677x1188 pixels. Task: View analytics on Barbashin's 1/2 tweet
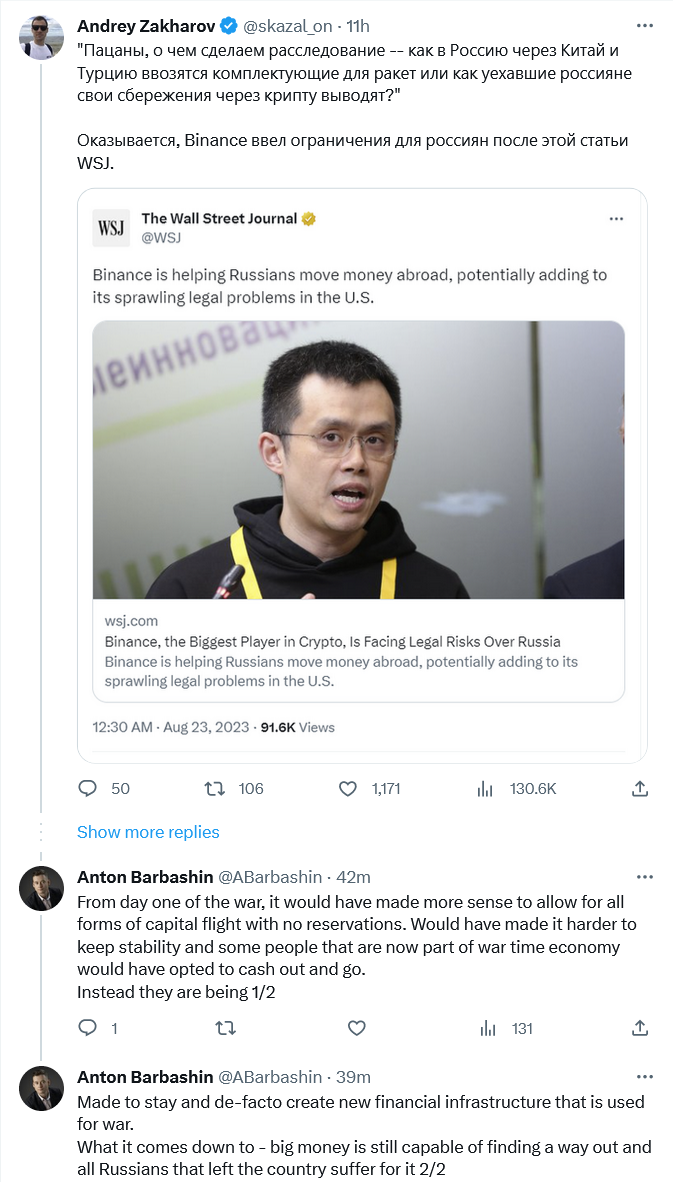coord(488,1028)
